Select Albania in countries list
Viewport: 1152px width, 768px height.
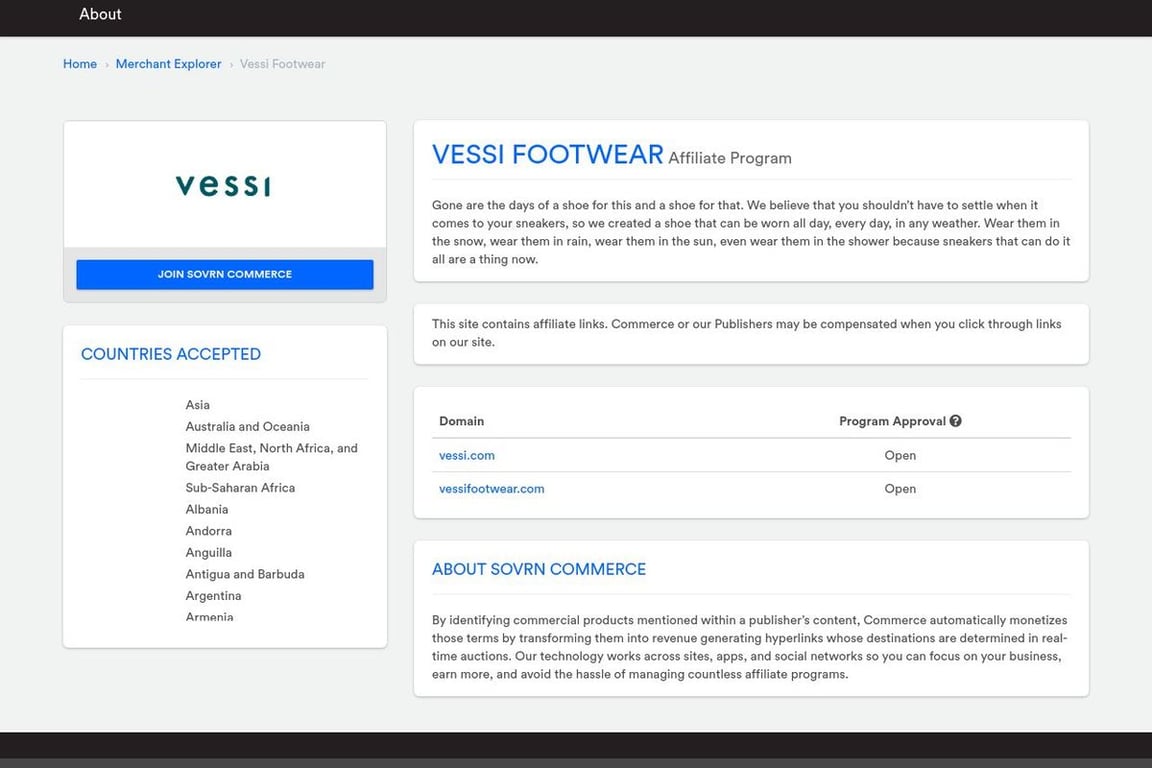coord(206,509)
